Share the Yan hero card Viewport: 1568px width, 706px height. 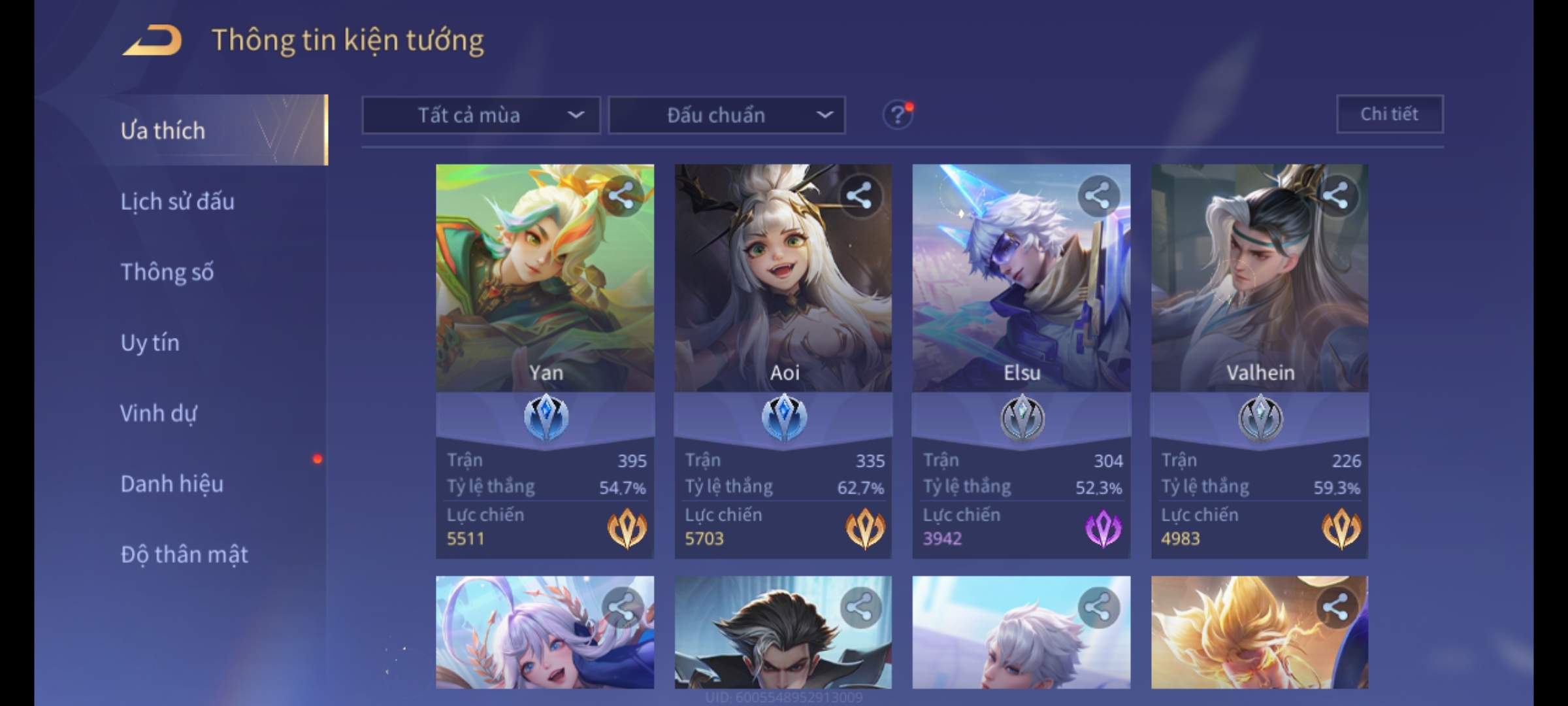[x=621, y=195]
